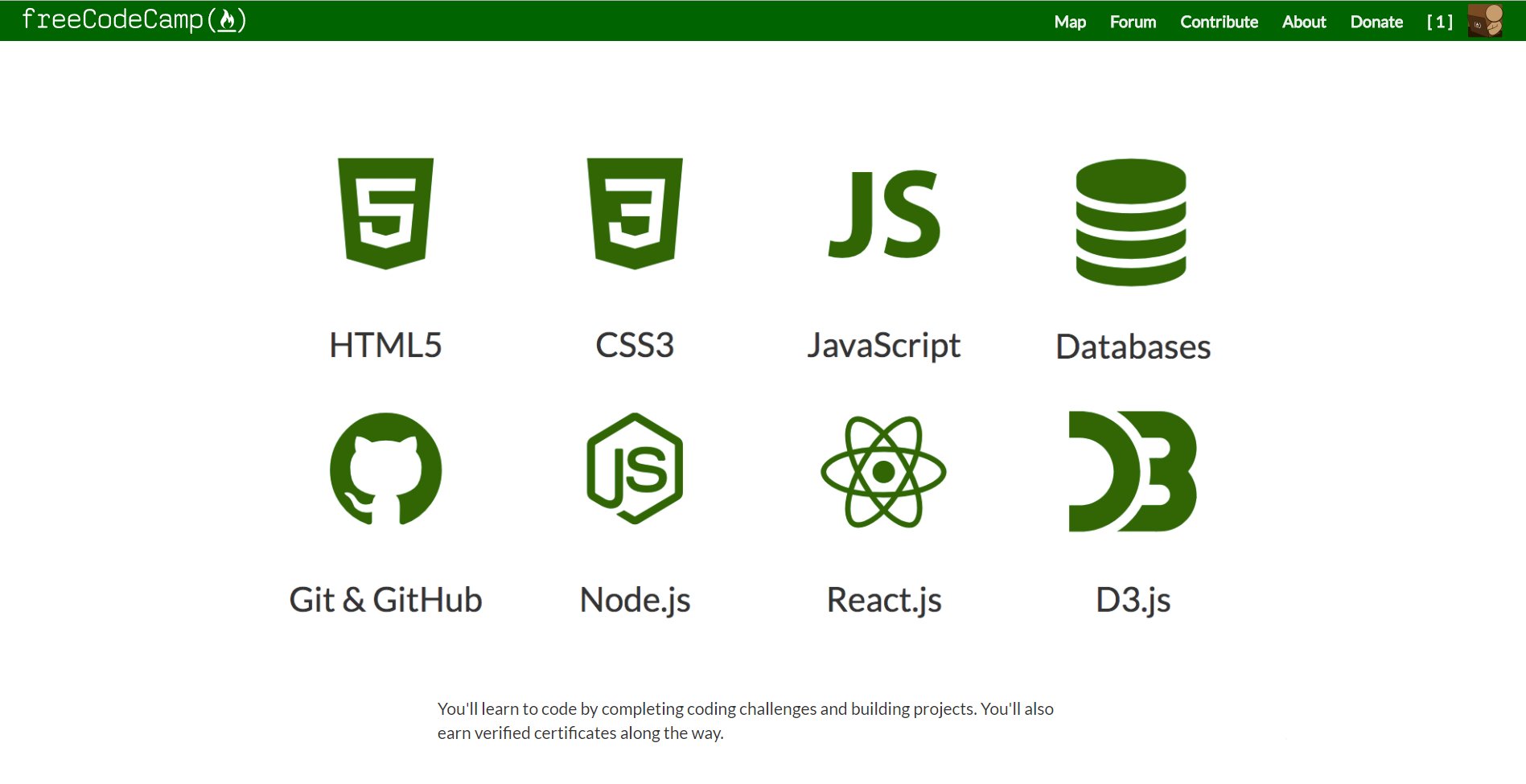1526x784 pixels.
Task: Click the HTML5 shield icon
Action: point(385,213)
